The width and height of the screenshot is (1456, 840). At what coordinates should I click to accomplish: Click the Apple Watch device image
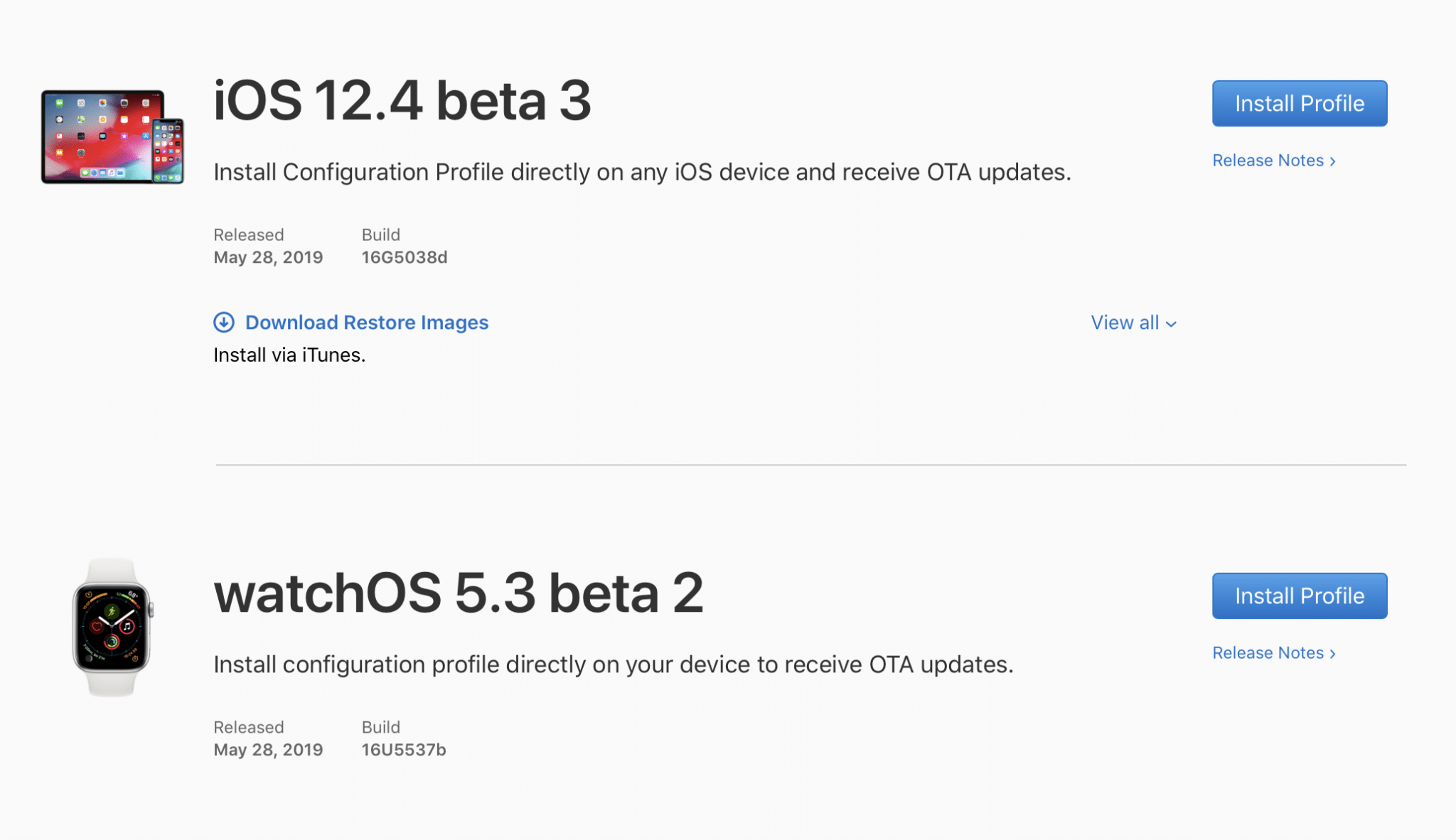tap(112, 627)
